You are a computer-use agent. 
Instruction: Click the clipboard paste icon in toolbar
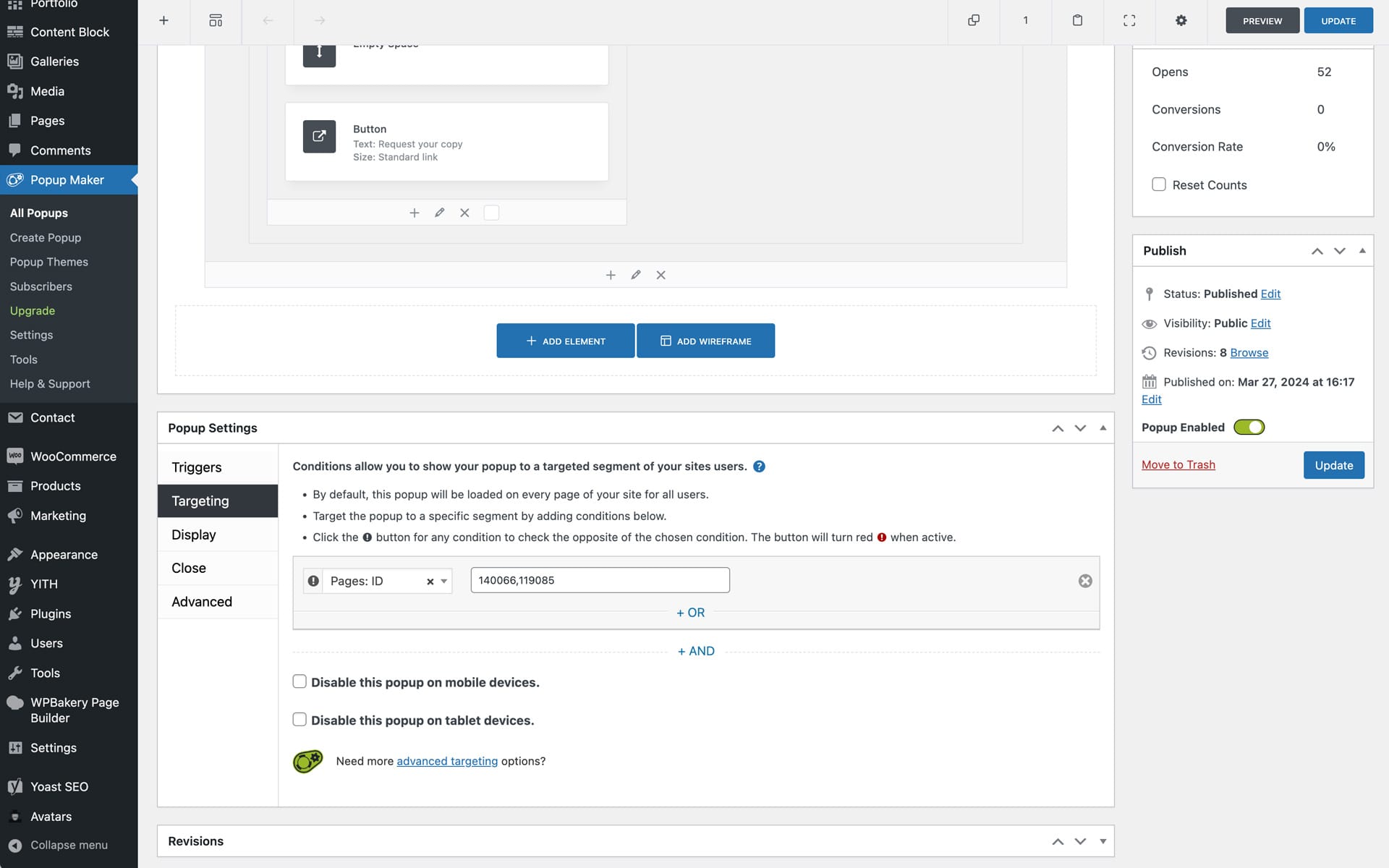pos(1077,20)
